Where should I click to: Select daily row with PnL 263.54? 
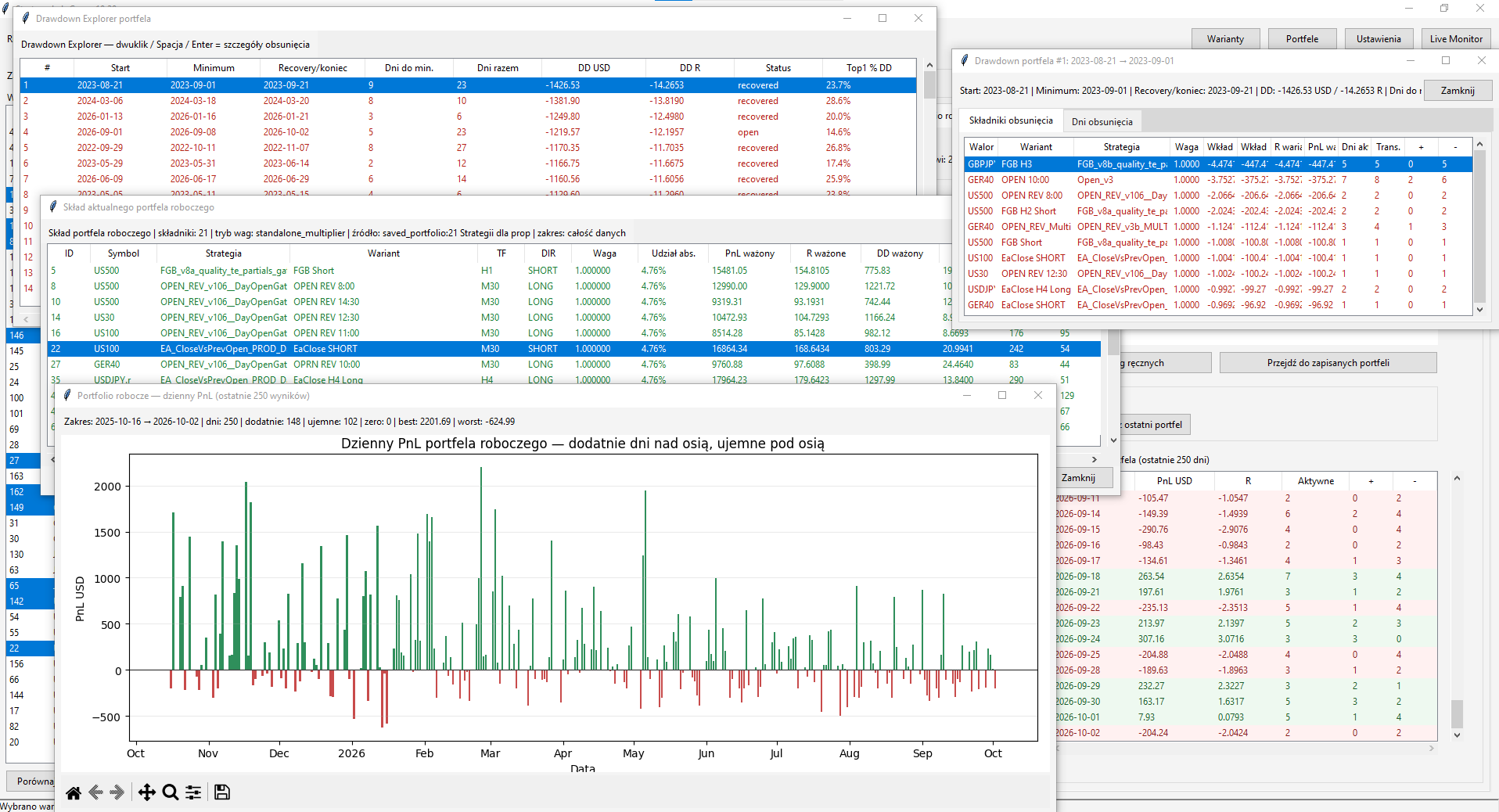1246,577
